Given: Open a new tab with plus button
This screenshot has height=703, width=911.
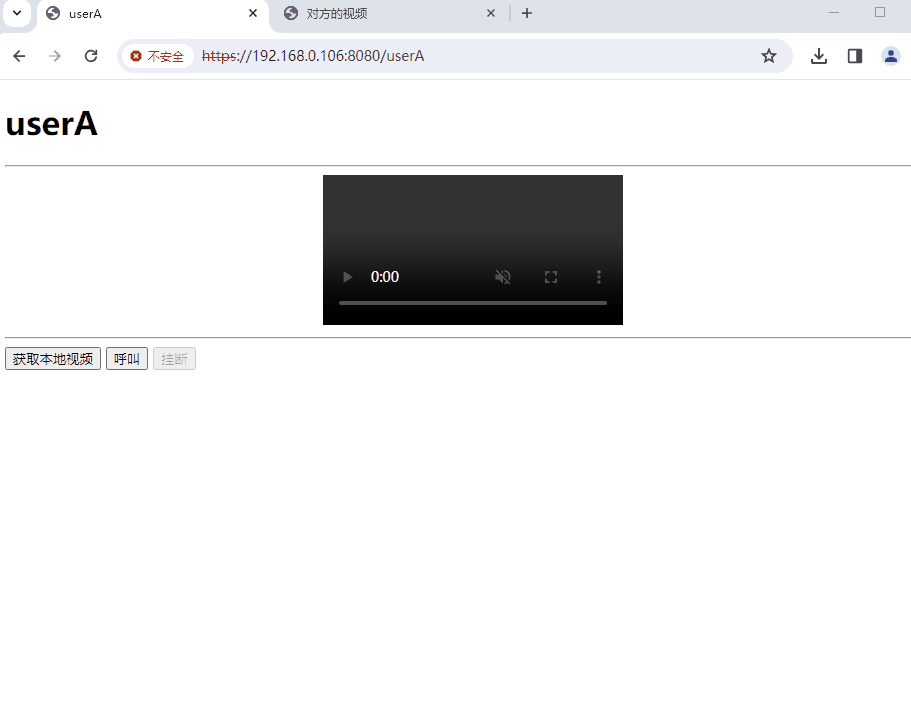Looking at the screenshot, I should (527, 13).
